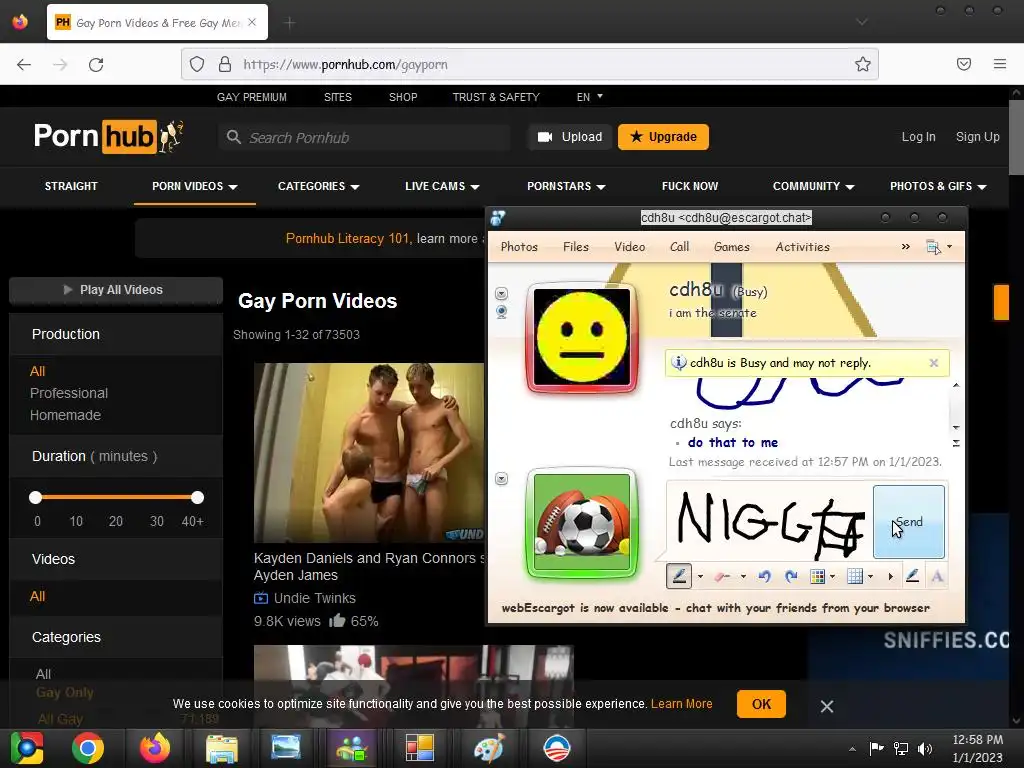The width and height of the screenshot is (1024, 768).
Task: Click the site search magnifier icon
Action: 234,137
